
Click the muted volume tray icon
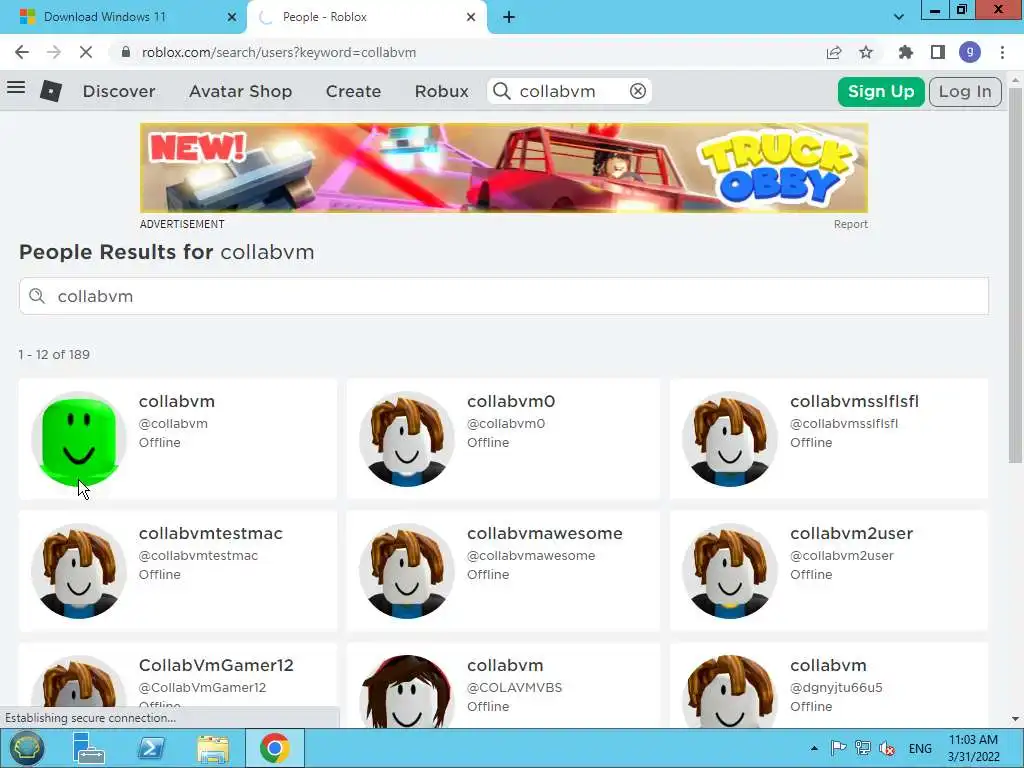887,748
